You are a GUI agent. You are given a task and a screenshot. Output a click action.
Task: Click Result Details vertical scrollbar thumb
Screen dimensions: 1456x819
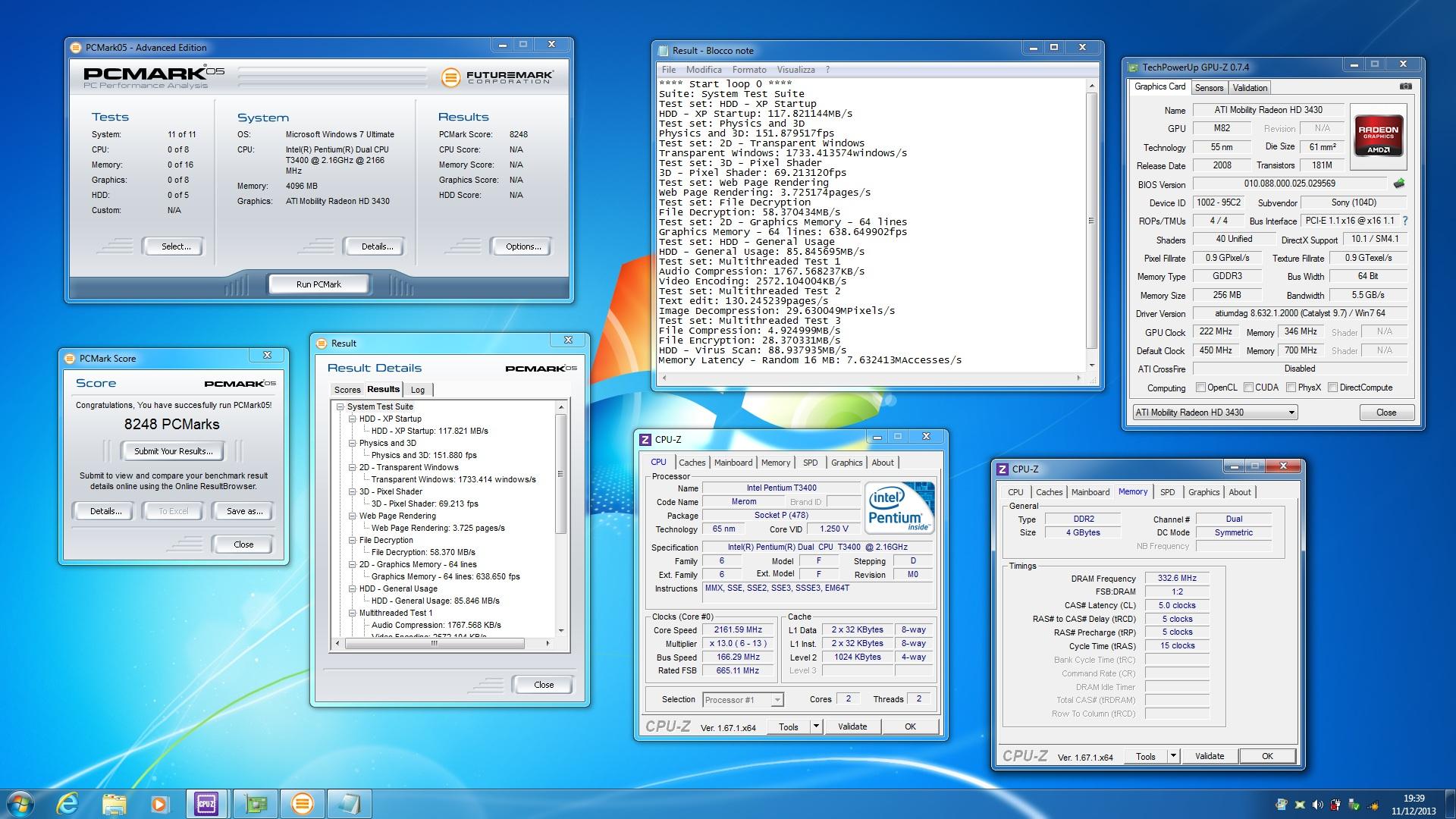click(x=561, y=473)
